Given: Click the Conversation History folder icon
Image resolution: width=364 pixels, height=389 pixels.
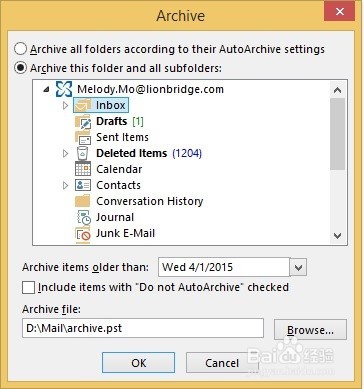Looking at the screenshot, I should (x=82, y=201).
